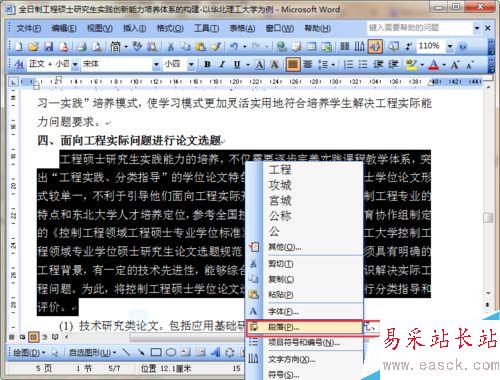The image size is (500, 380).
Task: Toggle italic formatting with the I button
Action: coord(222,64)
